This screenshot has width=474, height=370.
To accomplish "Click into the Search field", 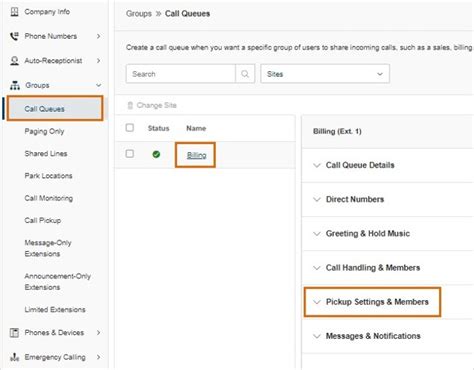I will [x=181, y=74].
